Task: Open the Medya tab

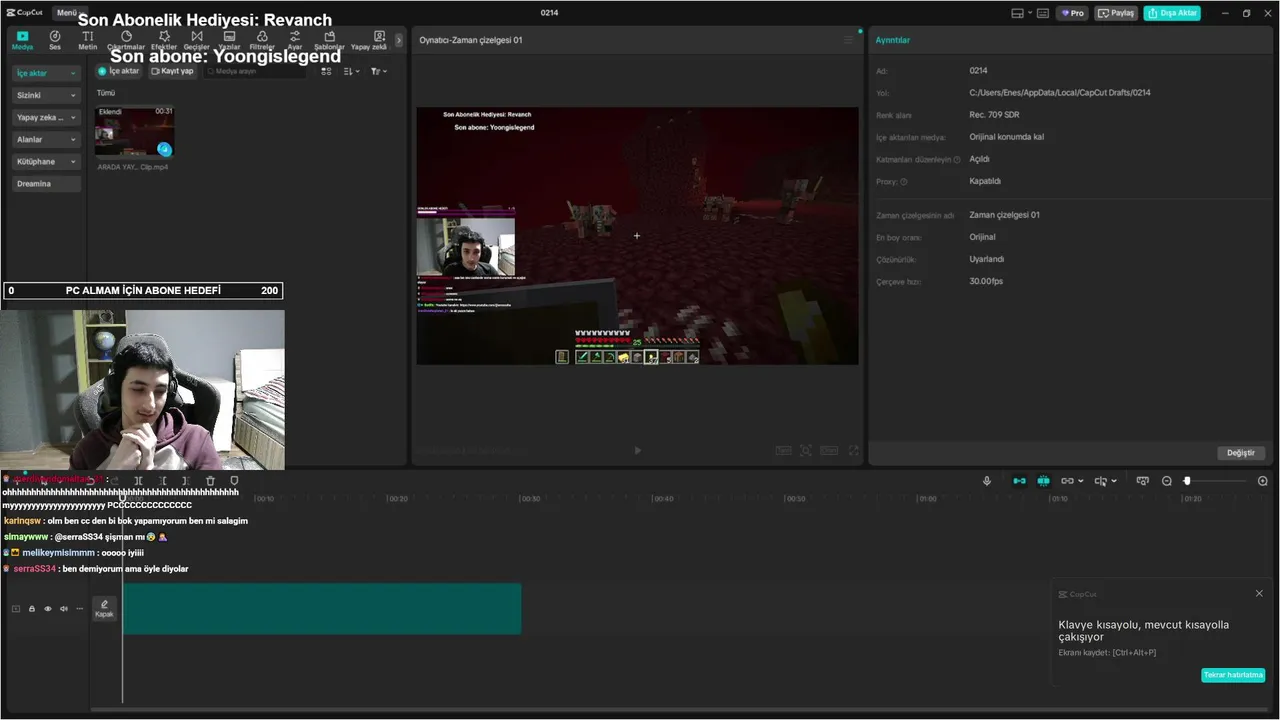Action: click(22, 40)
